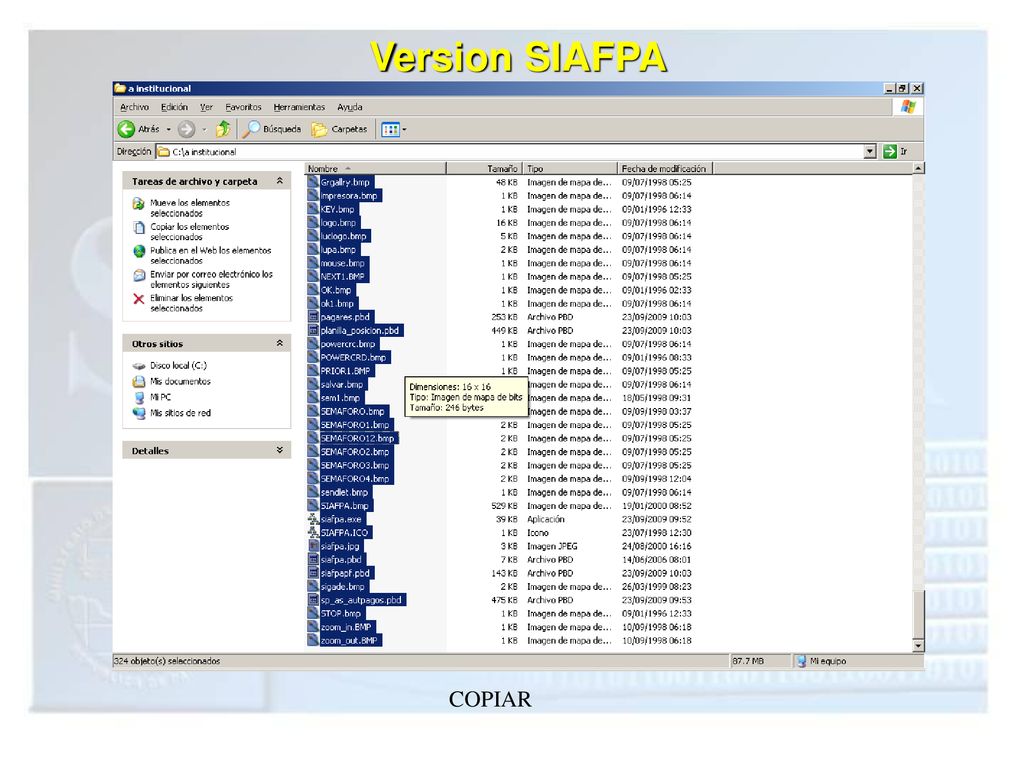Select the sp_as_autpagos.pbd file icon

pyautogui.click(x=313, y=600)
